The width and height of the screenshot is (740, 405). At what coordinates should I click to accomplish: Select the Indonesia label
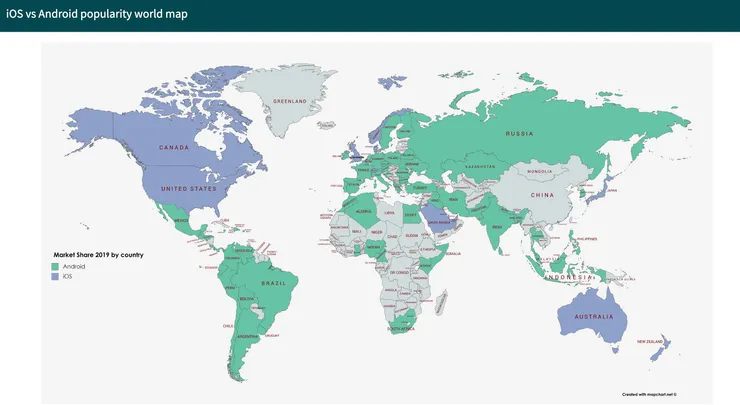coord(569,277)
